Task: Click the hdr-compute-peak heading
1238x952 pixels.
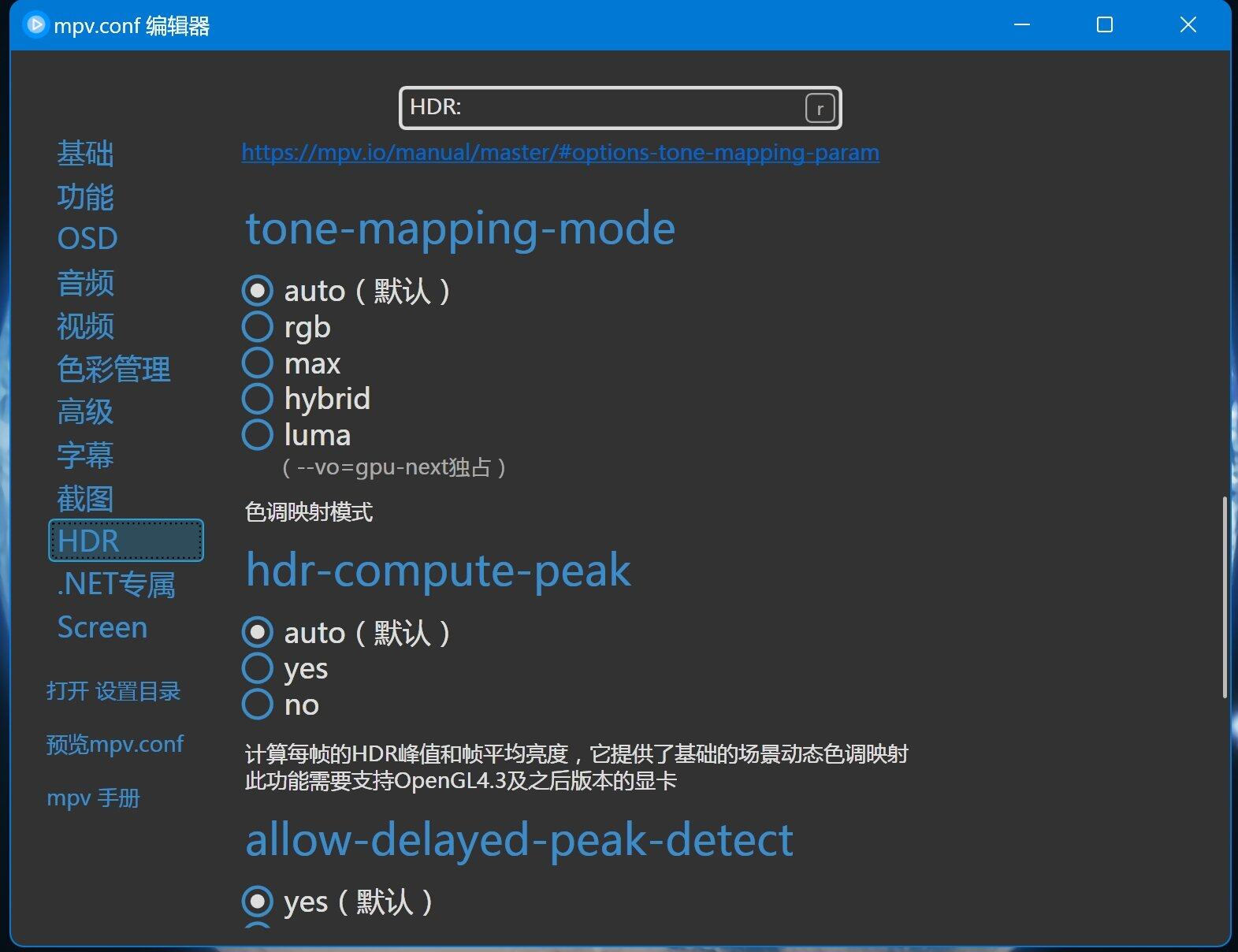Action: pos(438,570)
